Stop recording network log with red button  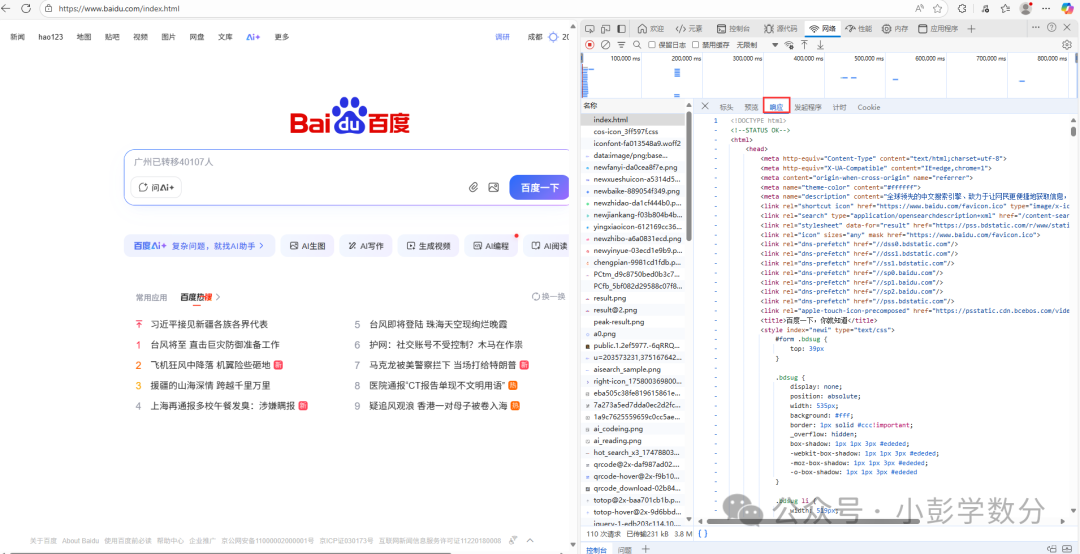pyautogui.click(x=590, y=44)
